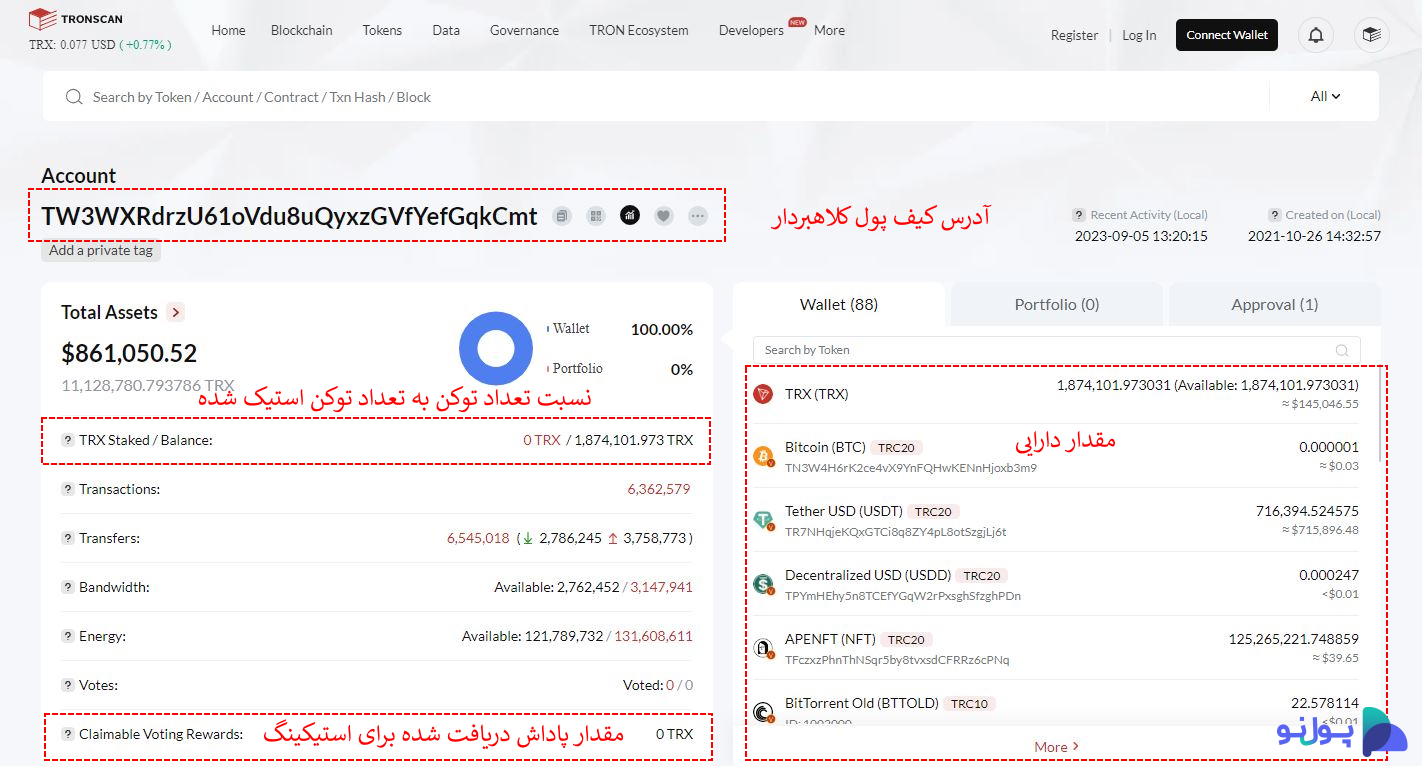Switch to the Wallet (88) tab
This screenshot has width=1422, height=766.
click(839, 304)
